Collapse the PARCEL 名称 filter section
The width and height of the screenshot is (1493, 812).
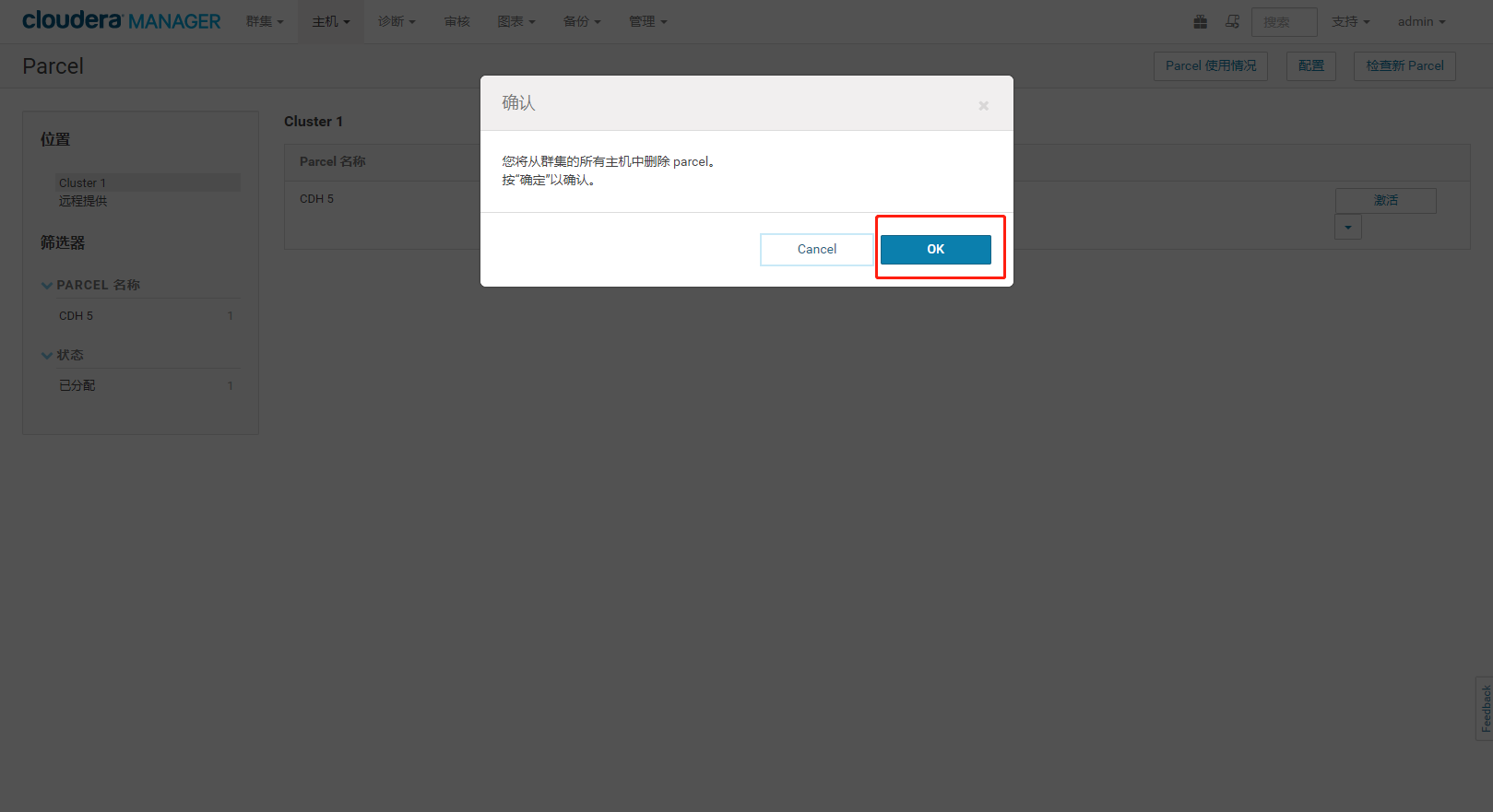pyautogui.click(x=90, y=285)
